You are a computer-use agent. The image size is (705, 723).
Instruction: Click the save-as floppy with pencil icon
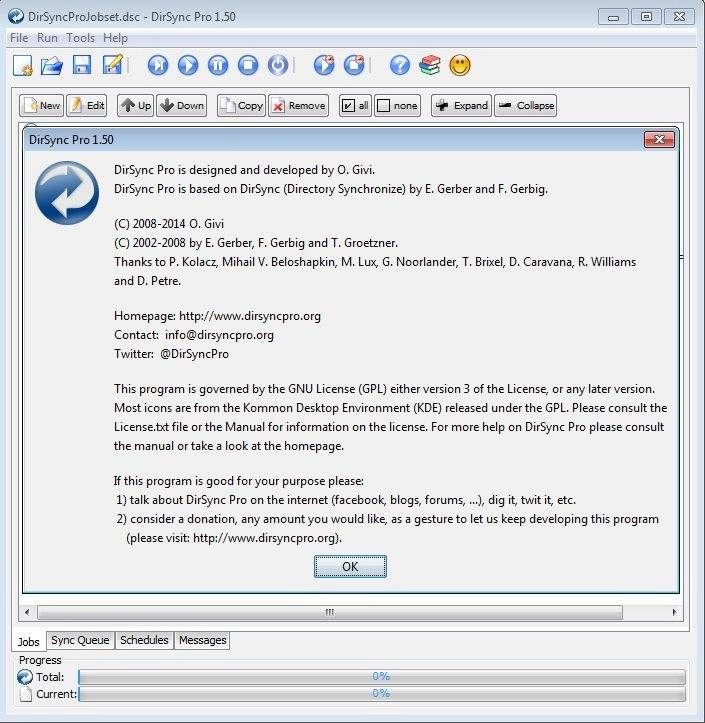(x=113, y=65)
